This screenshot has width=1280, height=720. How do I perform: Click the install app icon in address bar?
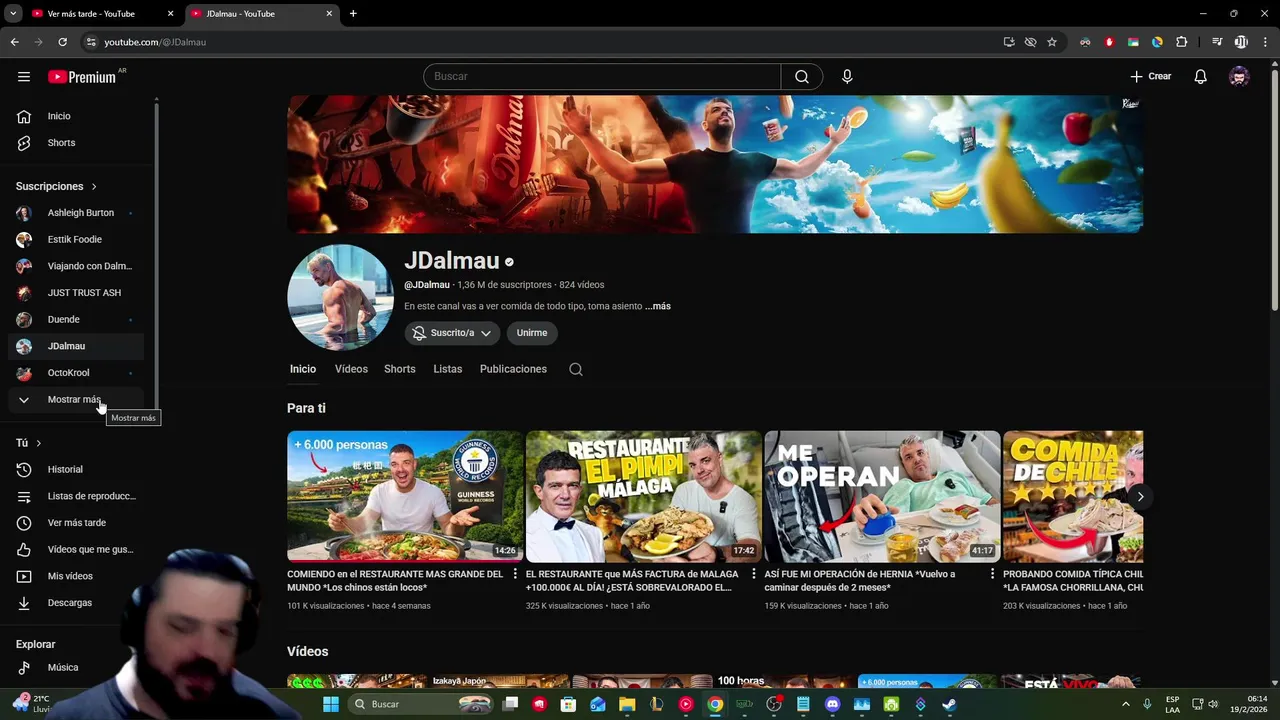tap(1009, 42)
